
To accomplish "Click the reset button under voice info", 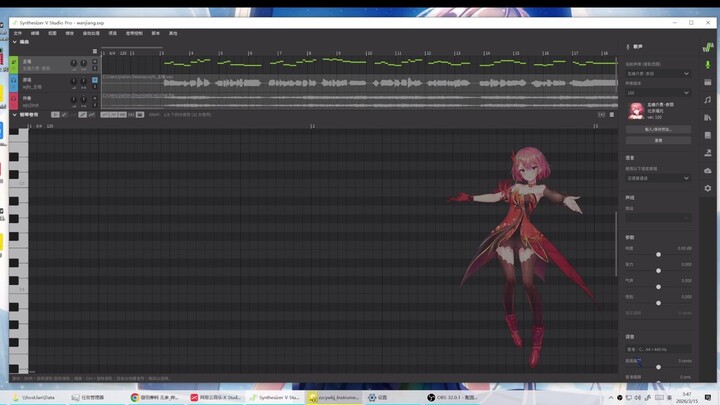I will [658, 141].
